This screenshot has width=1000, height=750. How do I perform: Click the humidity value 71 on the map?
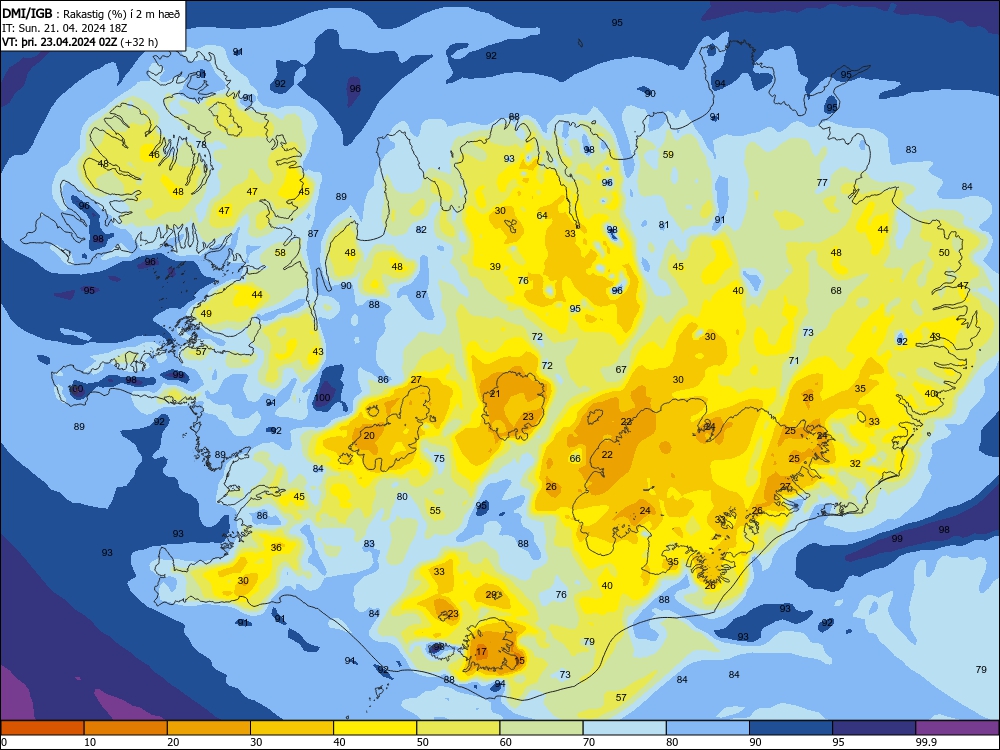coord(794,361)
